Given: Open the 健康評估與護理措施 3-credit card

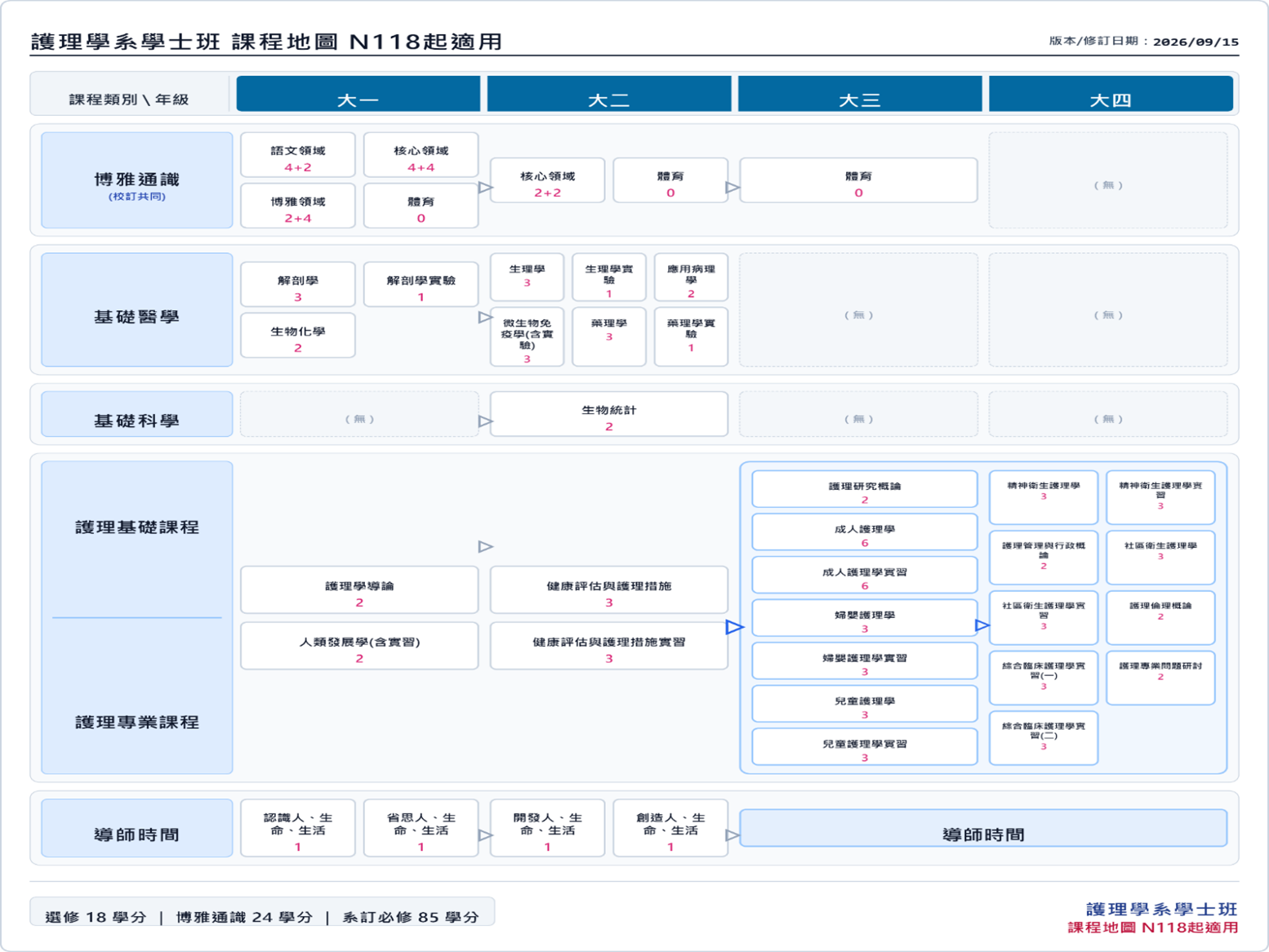Looking at the screenshot, I should tap(609, 590).
